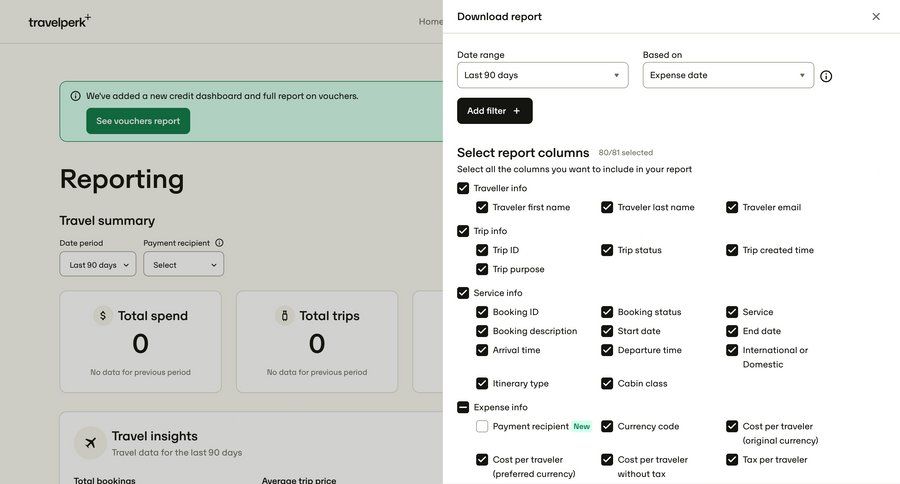Click the travelperk logo
This screenshot has height=484, width=900.
60,22
